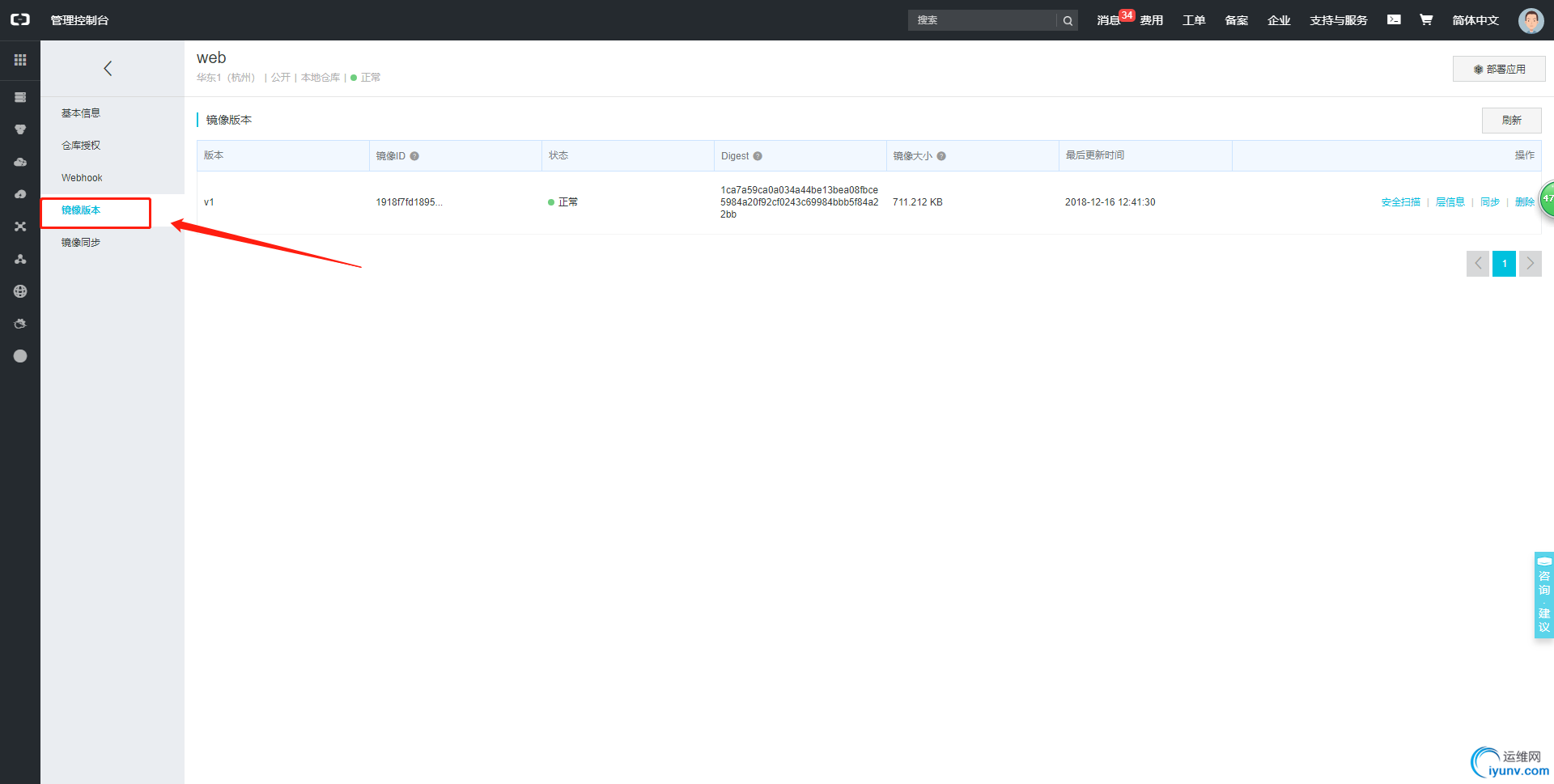Click the 部署应用 button

[x=1499, y=69]
